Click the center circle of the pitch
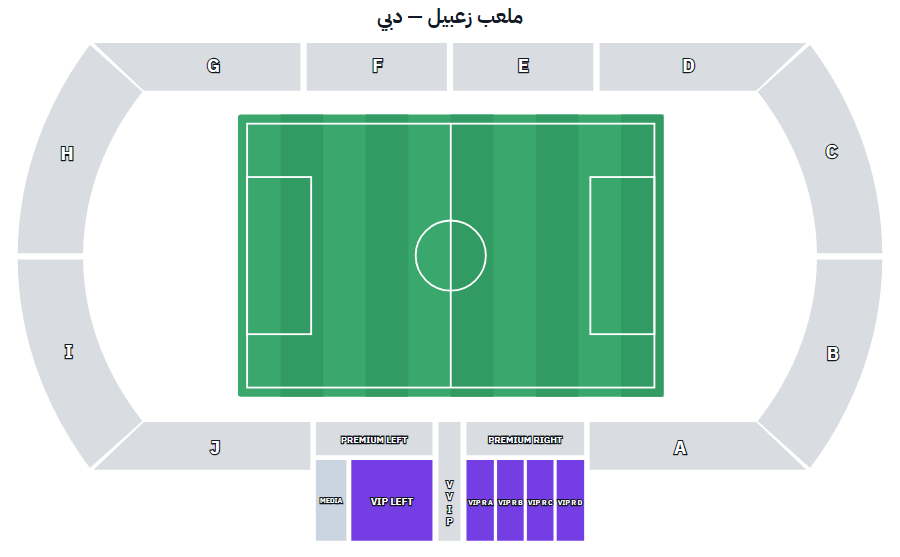900x557 pixels. coord(451,256)
